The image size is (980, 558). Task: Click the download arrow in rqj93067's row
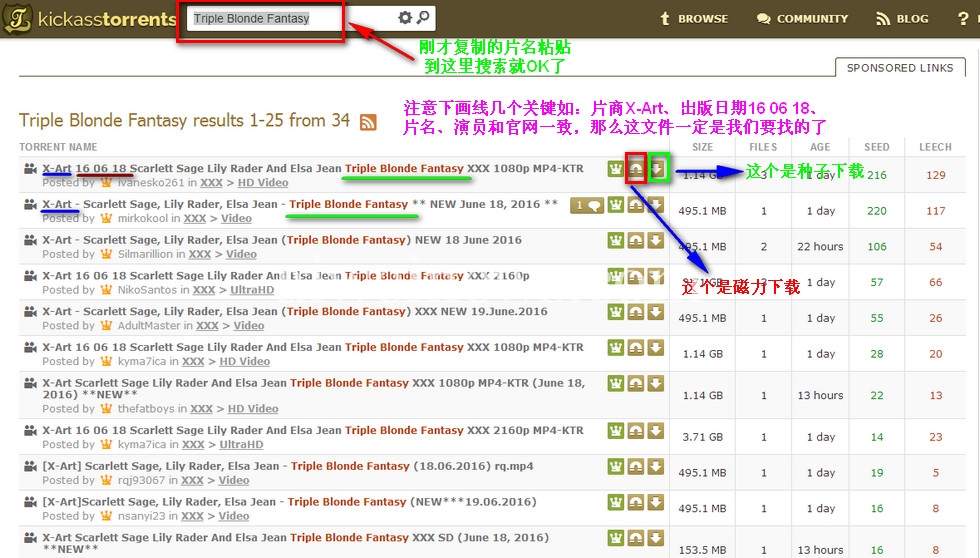(x=656, y=467)
